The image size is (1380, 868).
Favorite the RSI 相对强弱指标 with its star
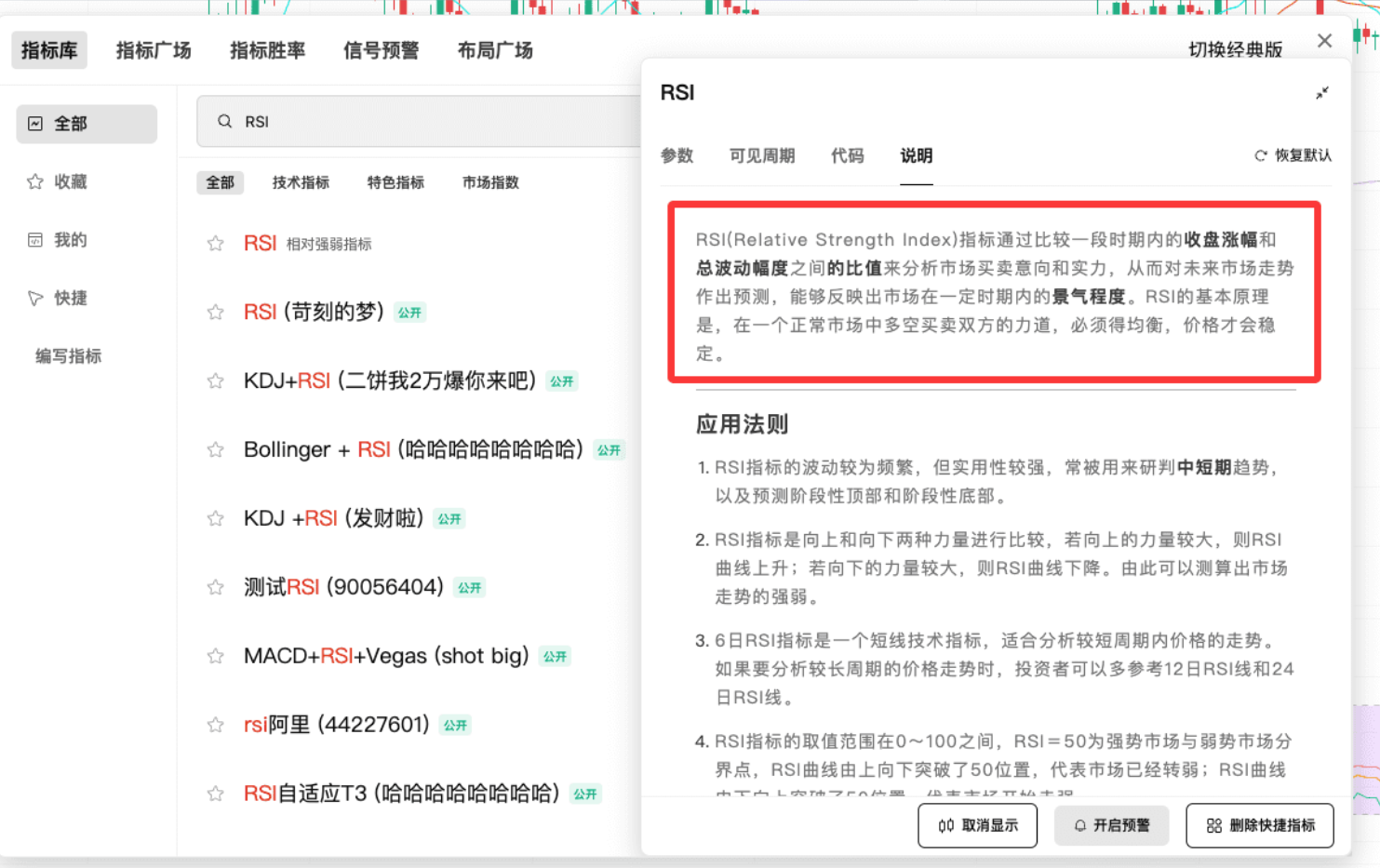coord(215,243)
